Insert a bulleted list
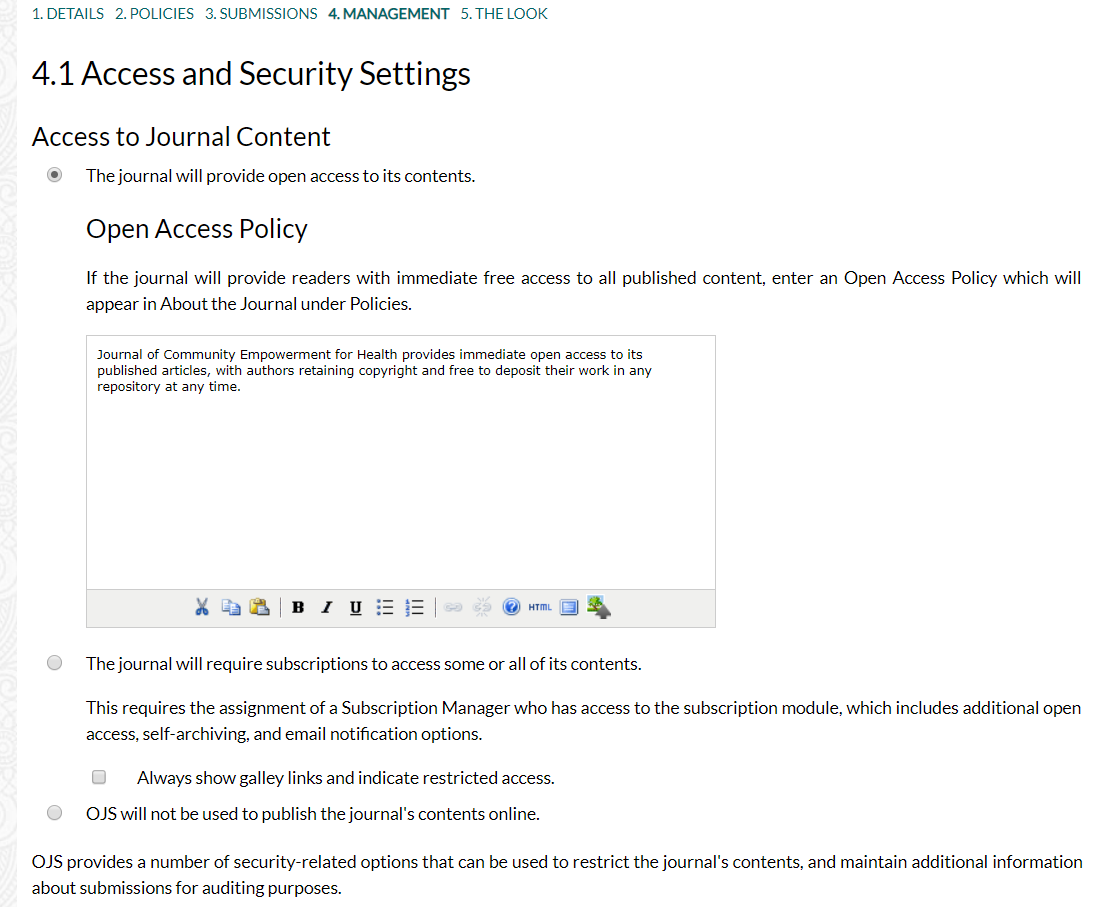This screenshot has width=1095, height=907. point(385,607)
